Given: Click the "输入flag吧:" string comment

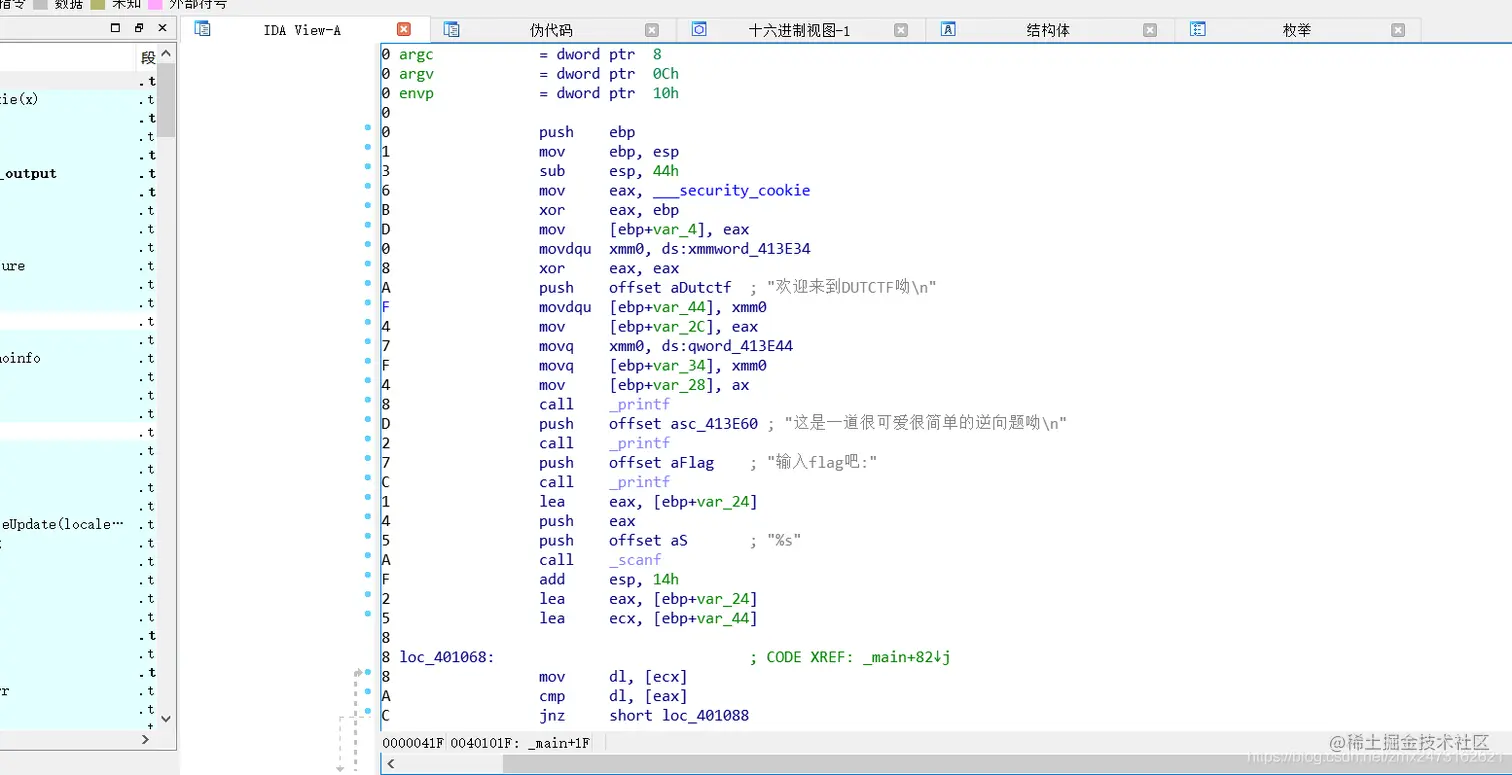Looking at the screenshot, I should (x=822, y=463).
